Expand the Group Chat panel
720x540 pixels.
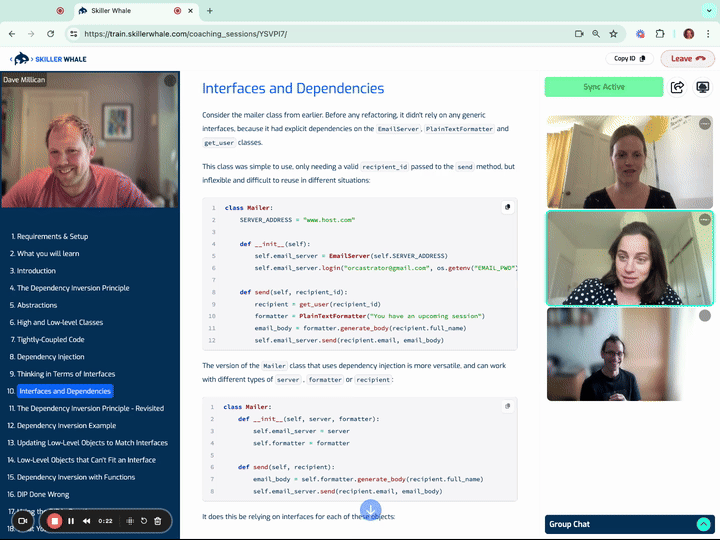(x=703, y=524)
